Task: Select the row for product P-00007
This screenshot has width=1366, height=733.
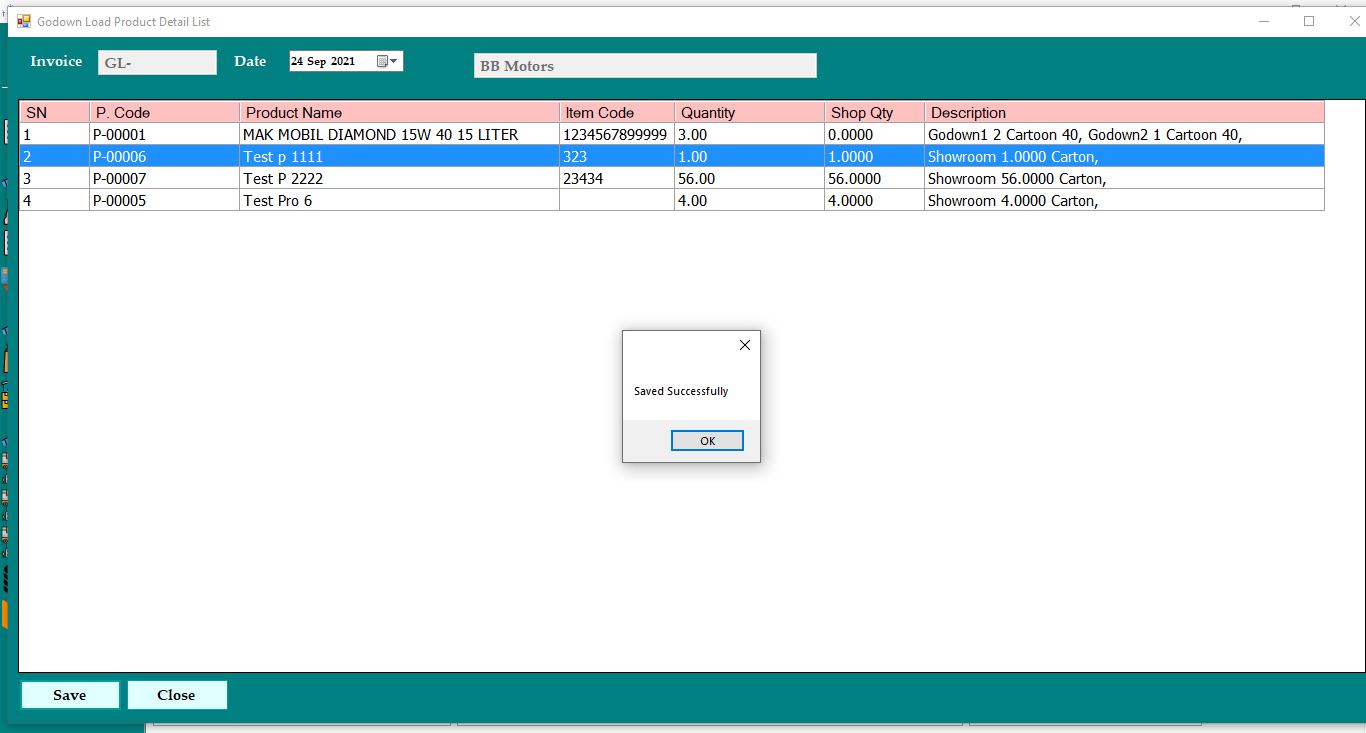Action: point(400,178)
